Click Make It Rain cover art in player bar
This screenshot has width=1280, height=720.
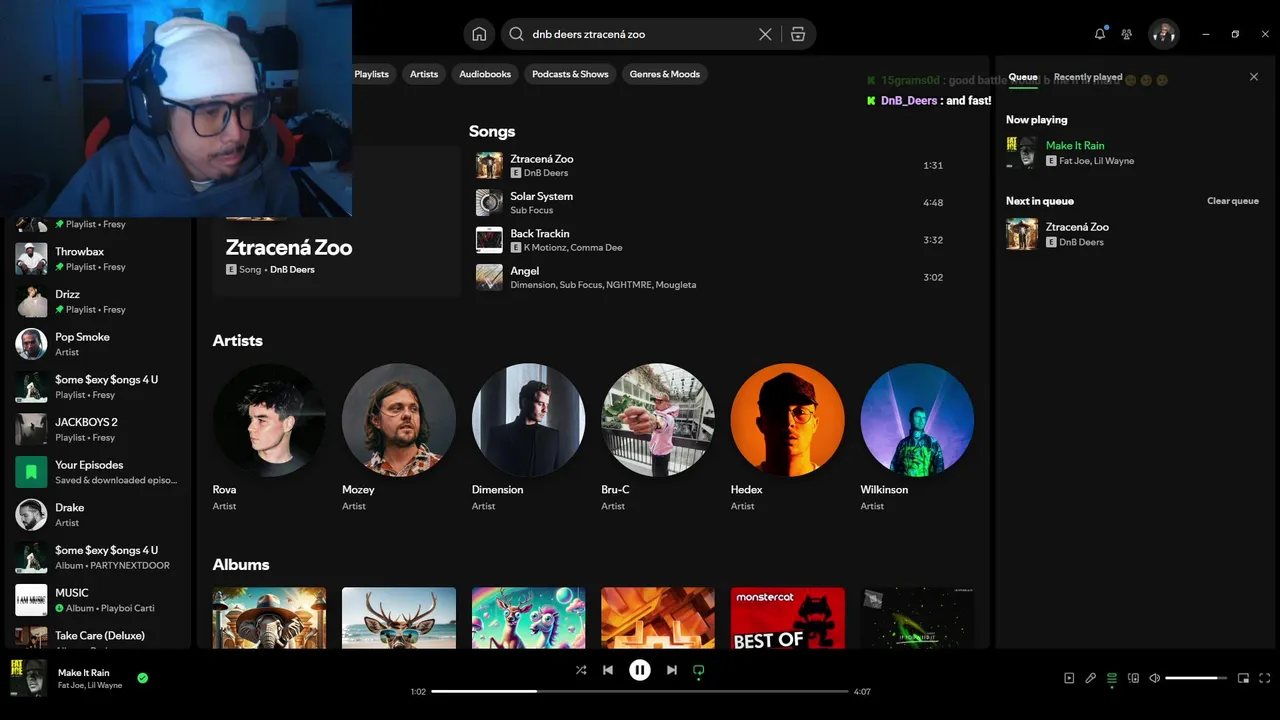[29, 678]
